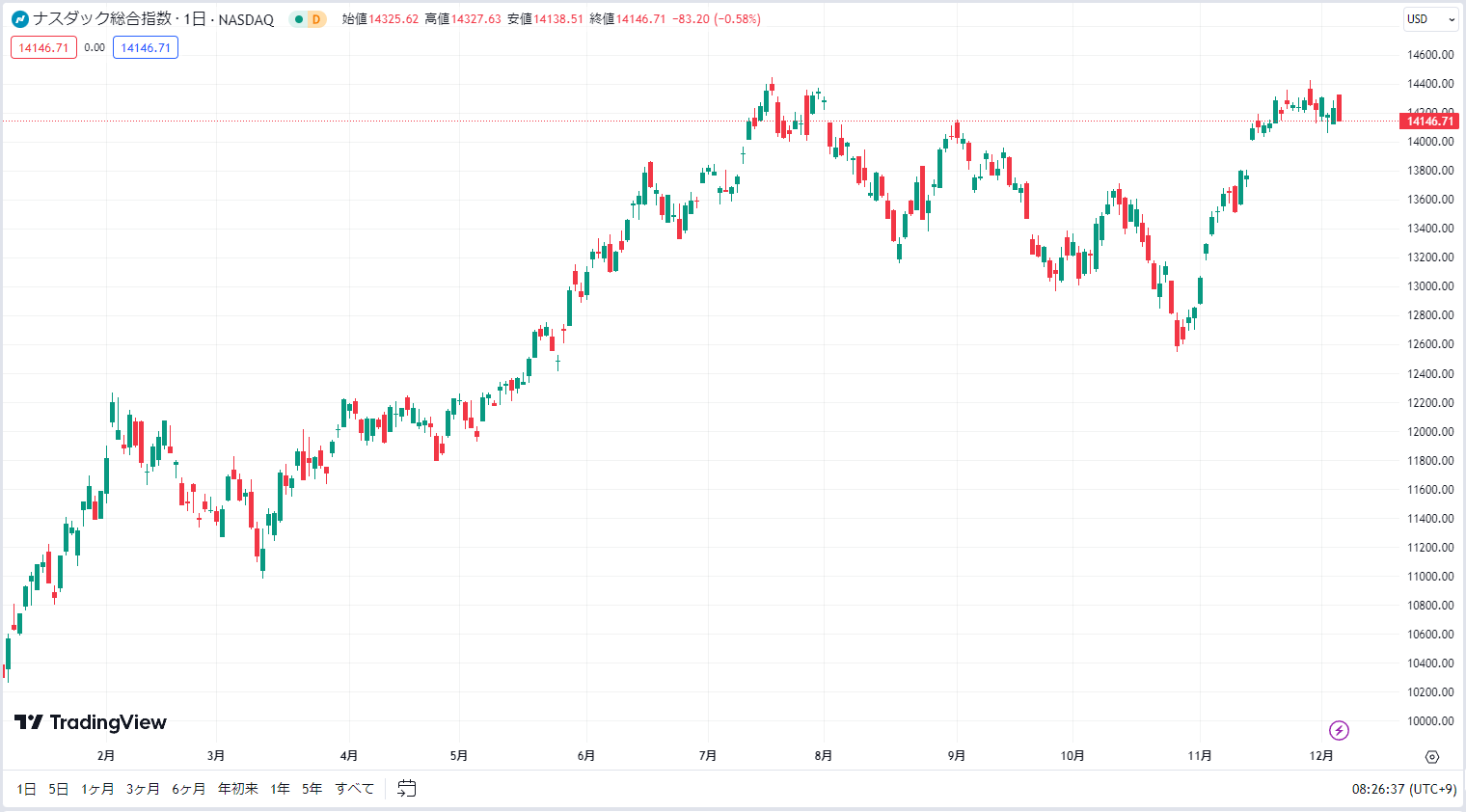Toggle the green market status dot

(299, 19)
